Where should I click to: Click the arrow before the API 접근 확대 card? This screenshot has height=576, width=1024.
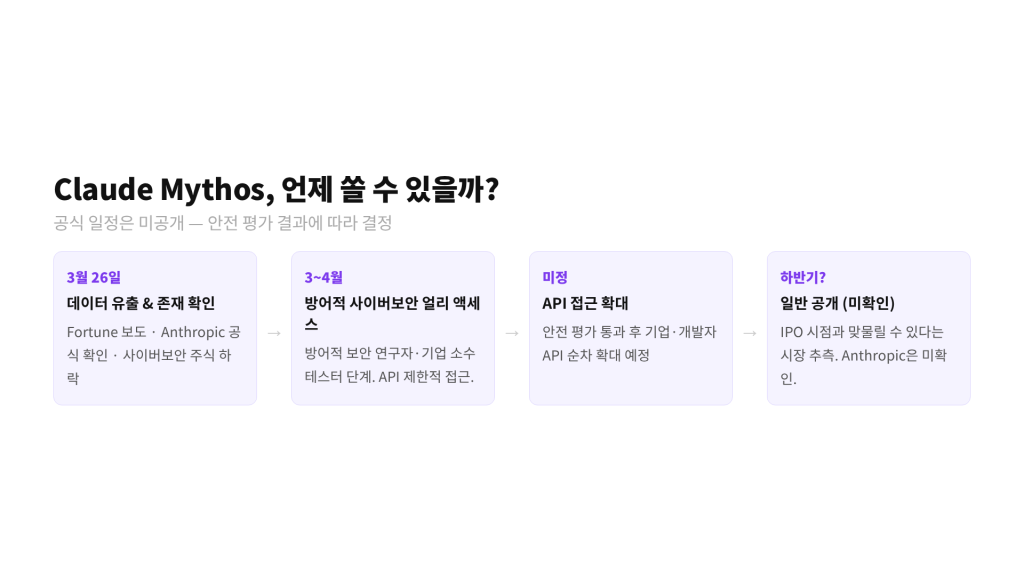tap(512, 333)
